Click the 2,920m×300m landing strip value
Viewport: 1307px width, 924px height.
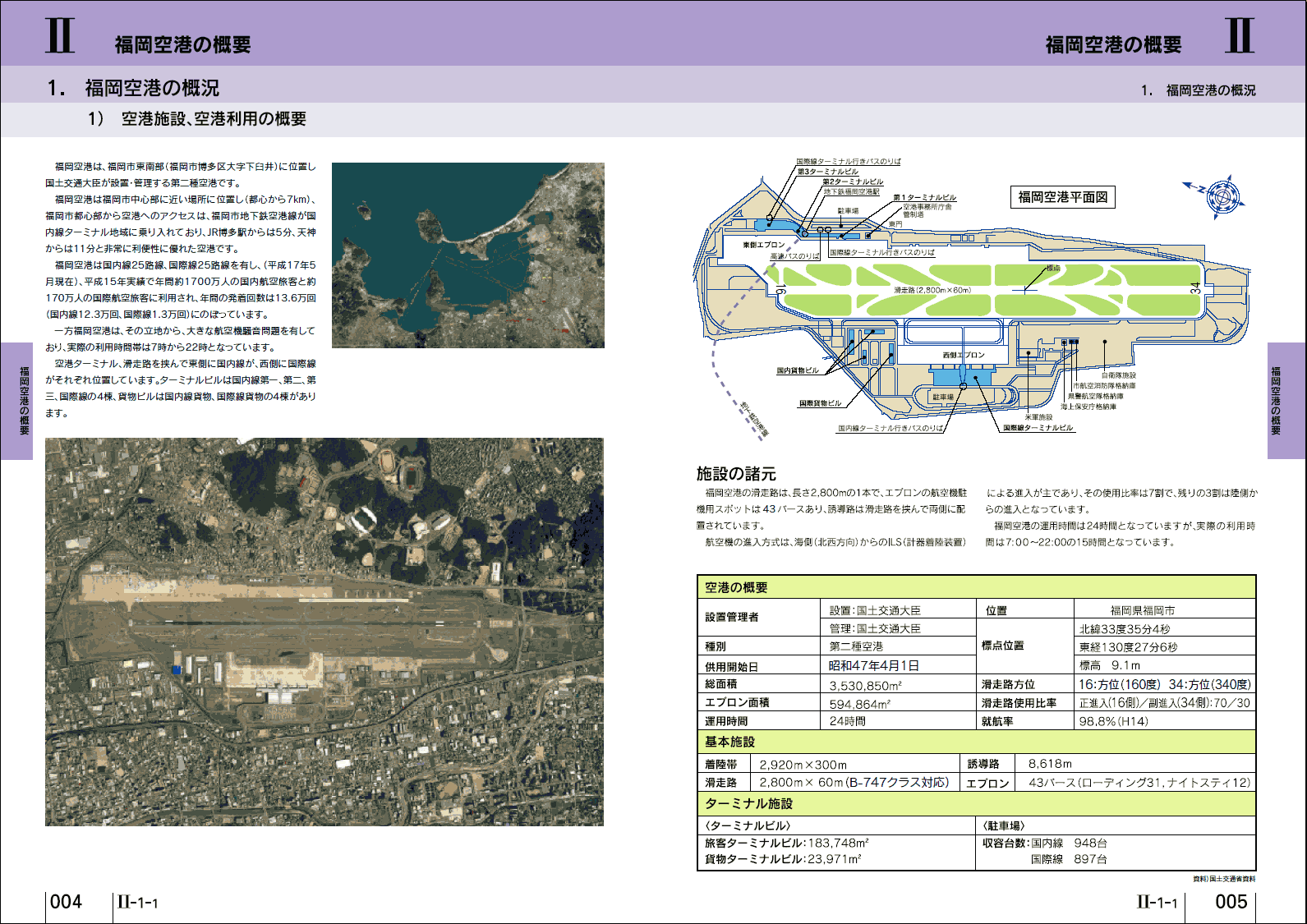click(803, 765)
